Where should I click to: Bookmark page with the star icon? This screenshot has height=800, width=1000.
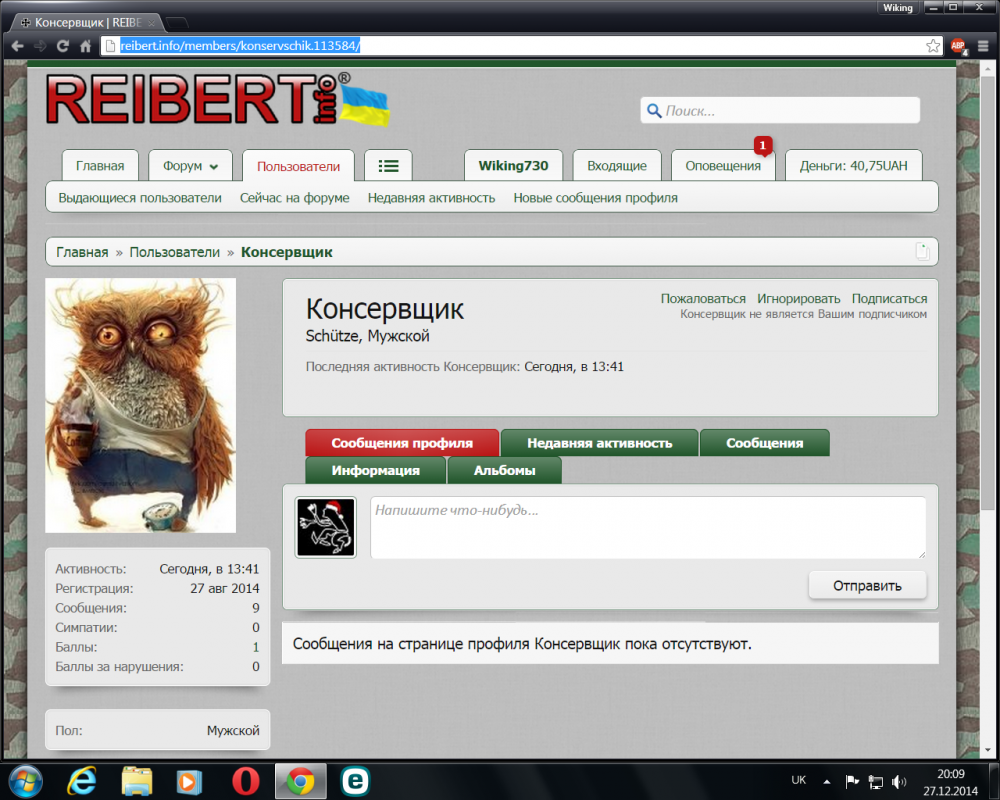coord(932,46)
